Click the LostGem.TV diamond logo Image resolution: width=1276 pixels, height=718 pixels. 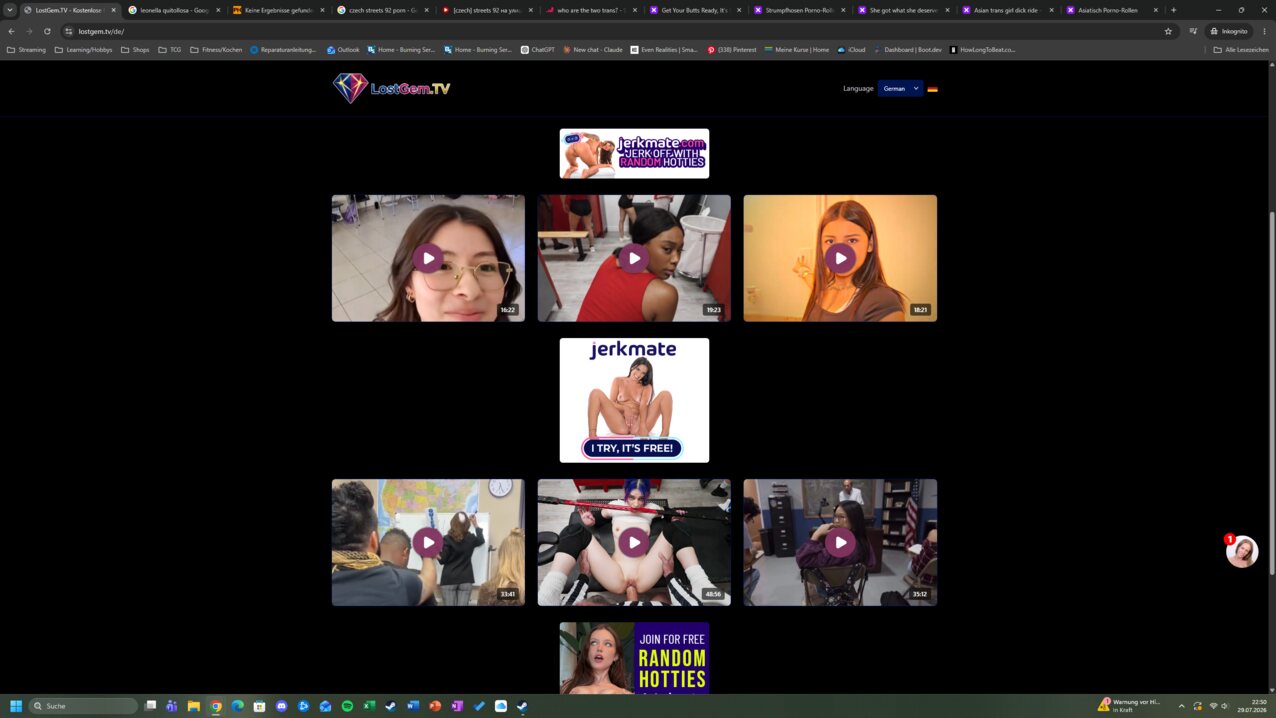[350, 88]
